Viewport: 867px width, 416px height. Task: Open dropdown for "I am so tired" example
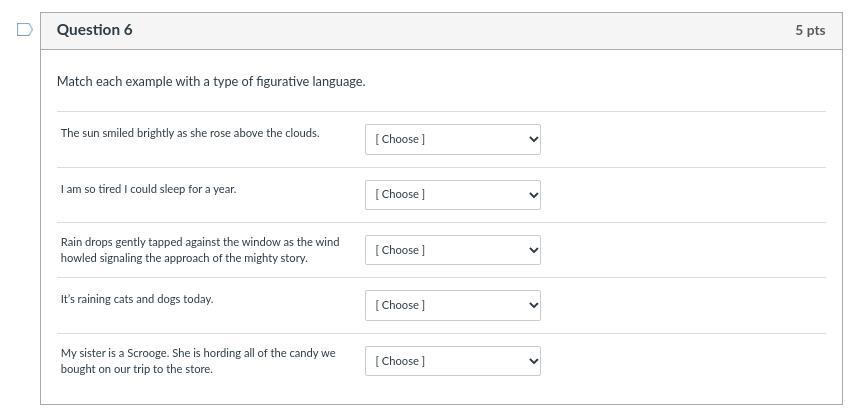452,195
